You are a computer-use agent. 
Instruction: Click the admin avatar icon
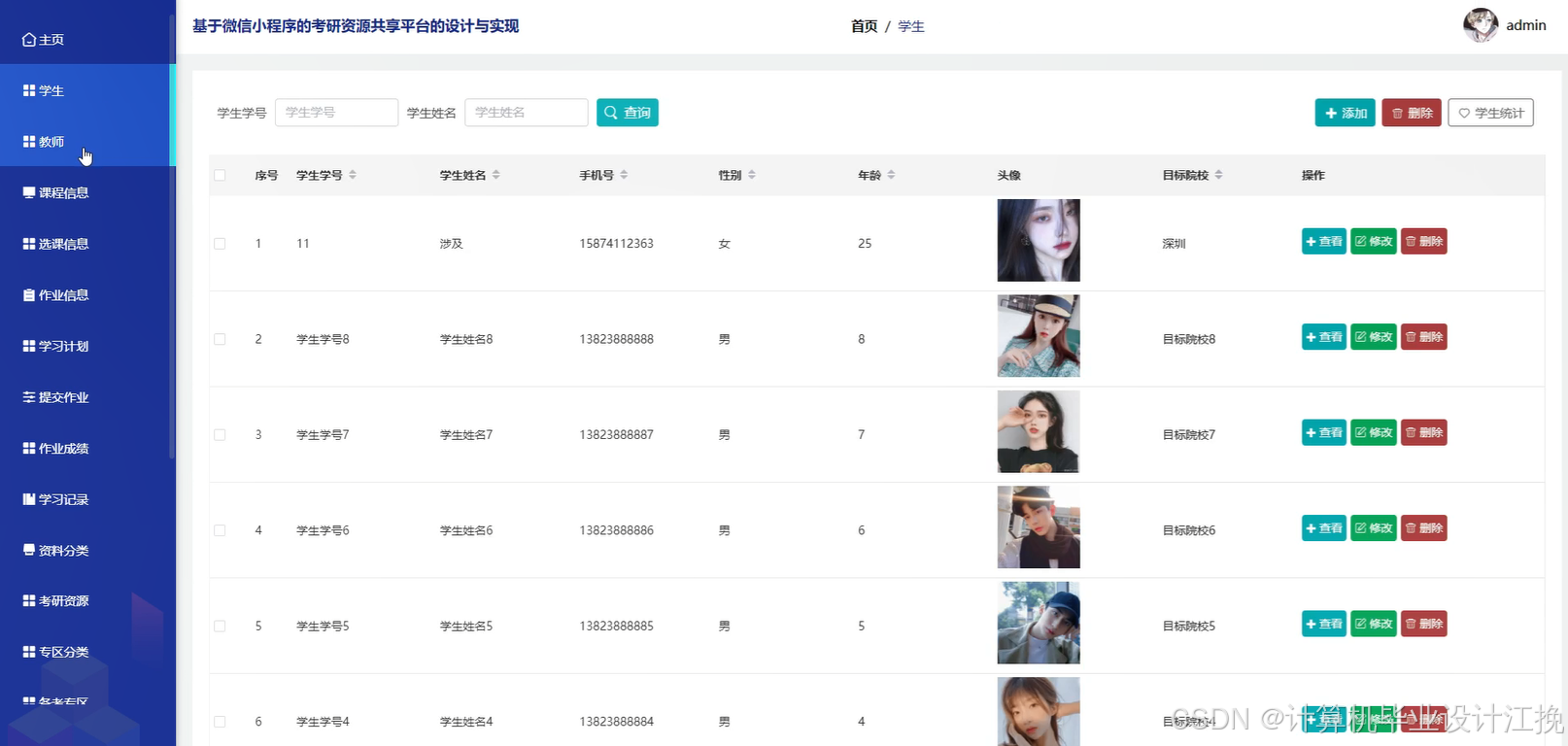[x=1481, y=25]
